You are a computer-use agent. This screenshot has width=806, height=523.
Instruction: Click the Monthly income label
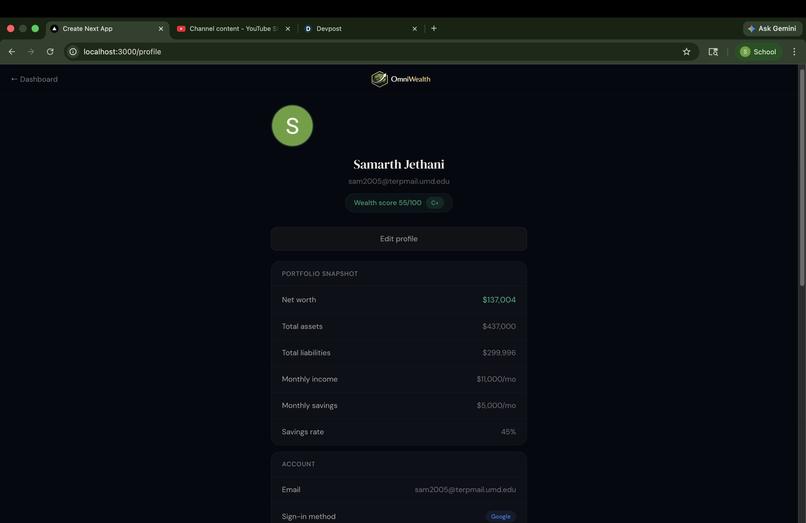pos(309,379)
